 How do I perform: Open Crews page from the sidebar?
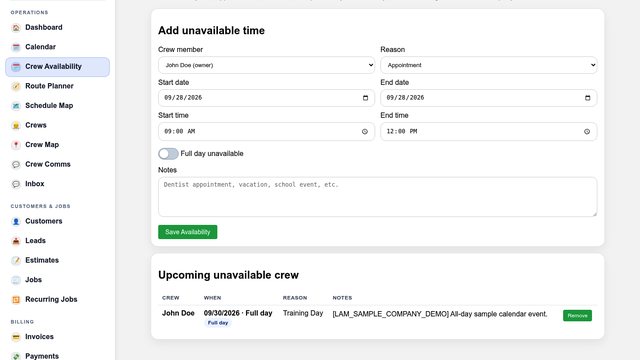58,125
